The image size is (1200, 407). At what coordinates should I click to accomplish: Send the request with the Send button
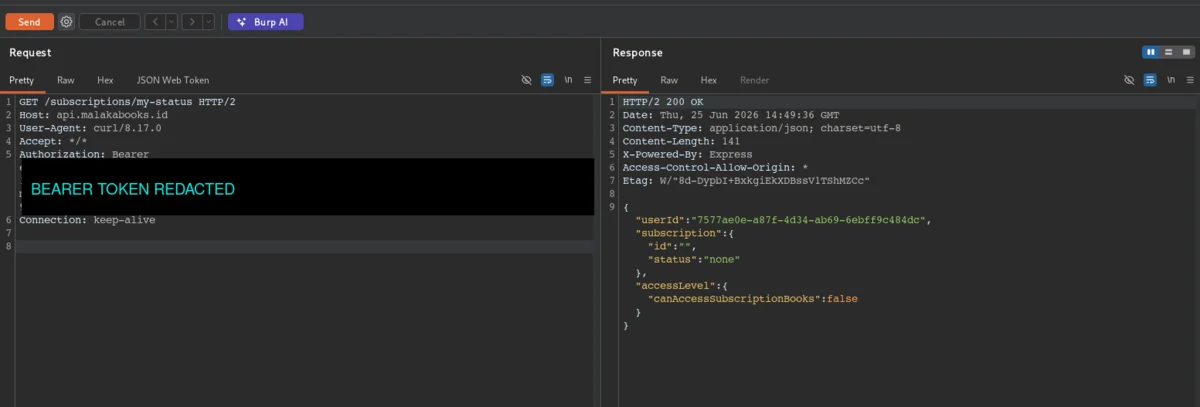click(x=29, y=22)
